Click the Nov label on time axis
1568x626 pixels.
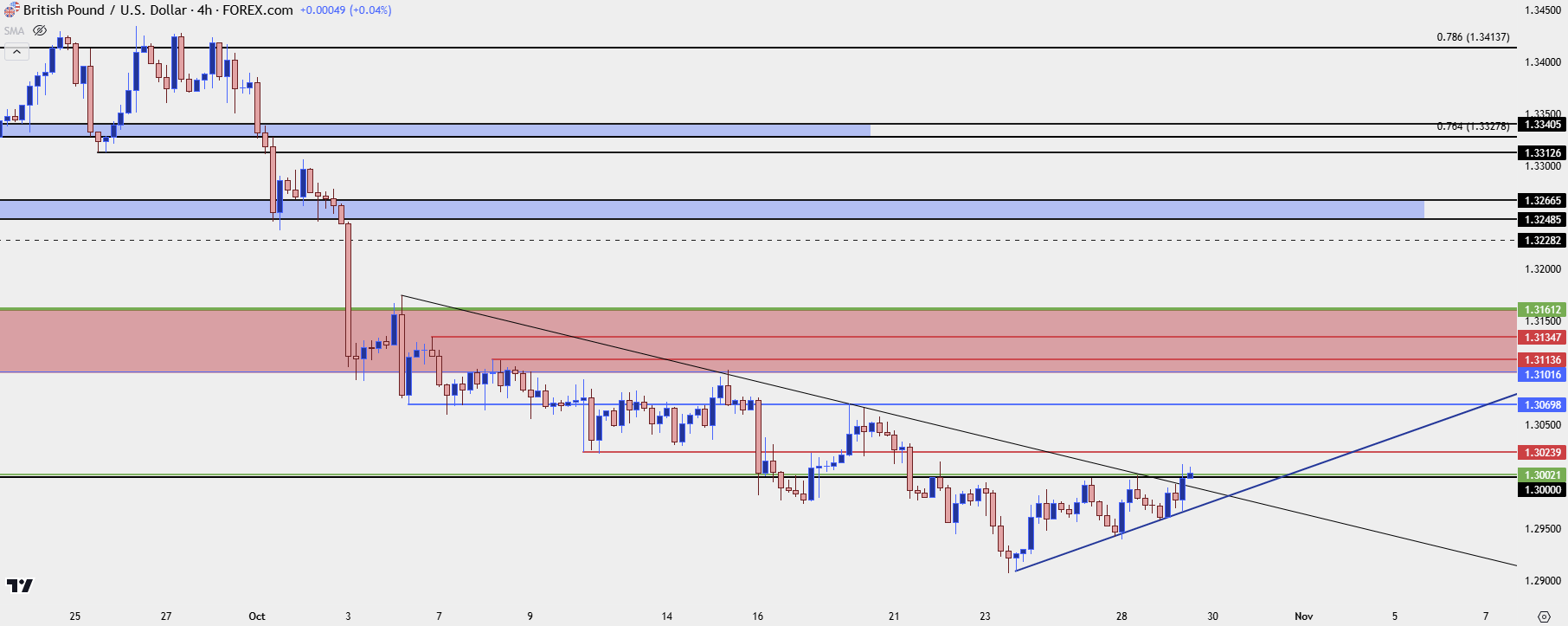(x=1303, y=616)
